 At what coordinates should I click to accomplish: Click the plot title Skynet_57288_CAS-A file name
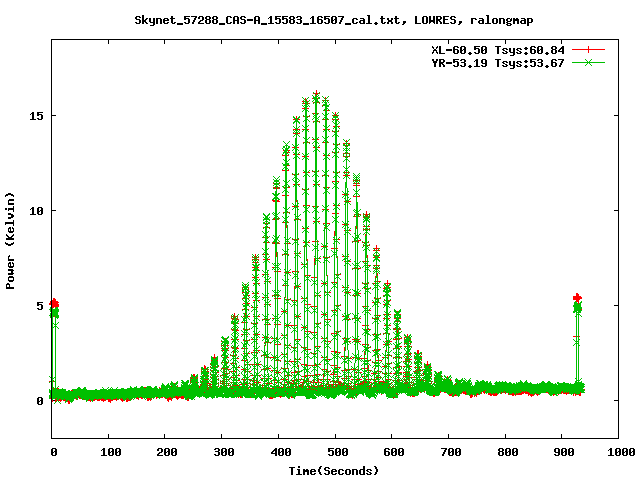pos(267,20)
